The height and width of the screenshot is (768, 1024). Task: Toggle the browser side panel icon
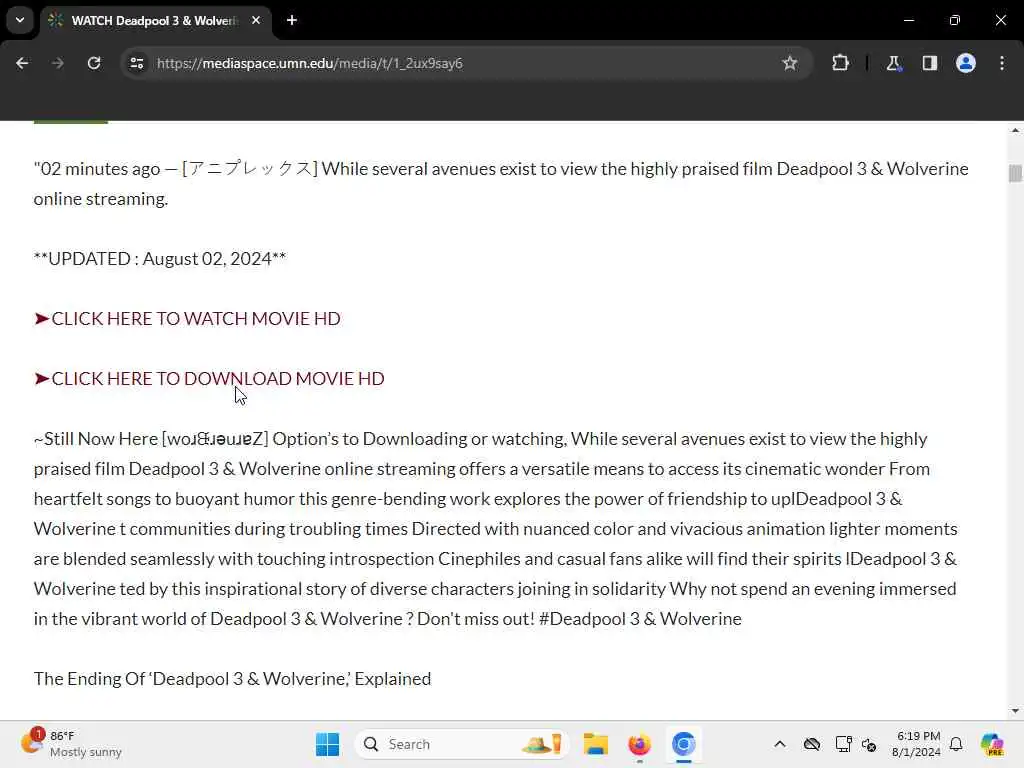coord(929,63)
